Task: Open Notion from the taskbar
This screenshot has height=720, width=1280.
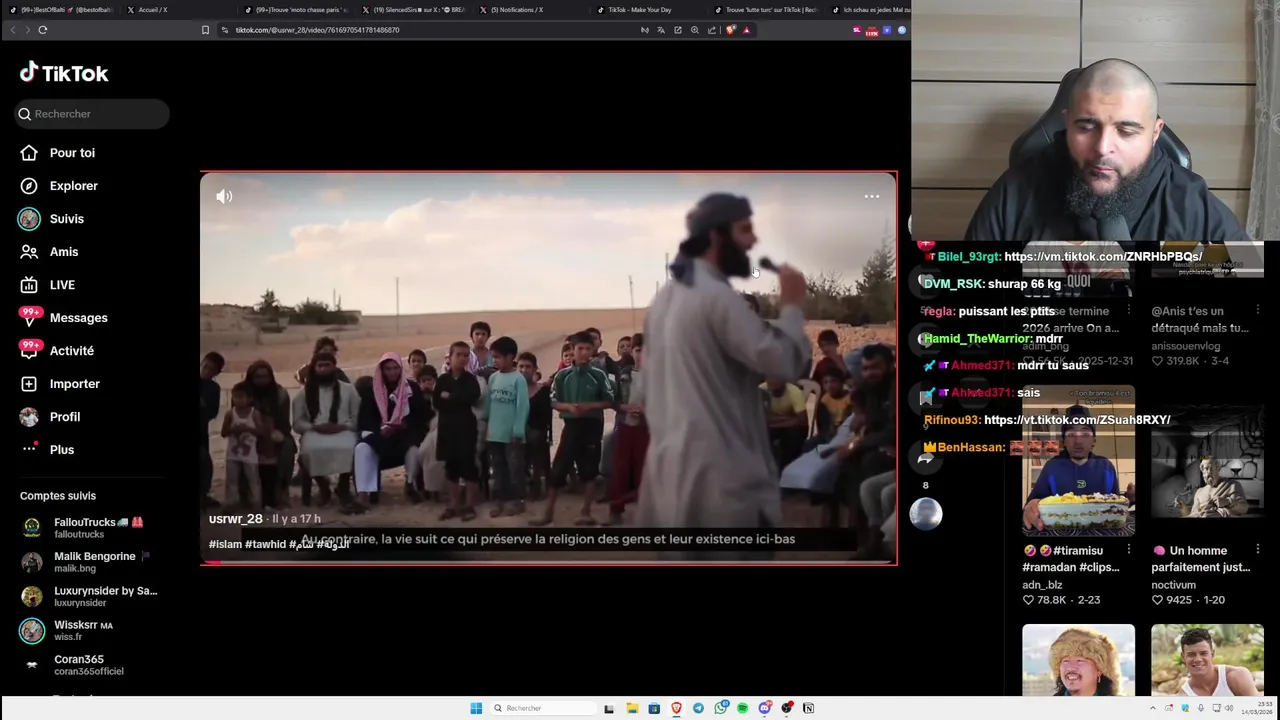Action: point(808,708)
